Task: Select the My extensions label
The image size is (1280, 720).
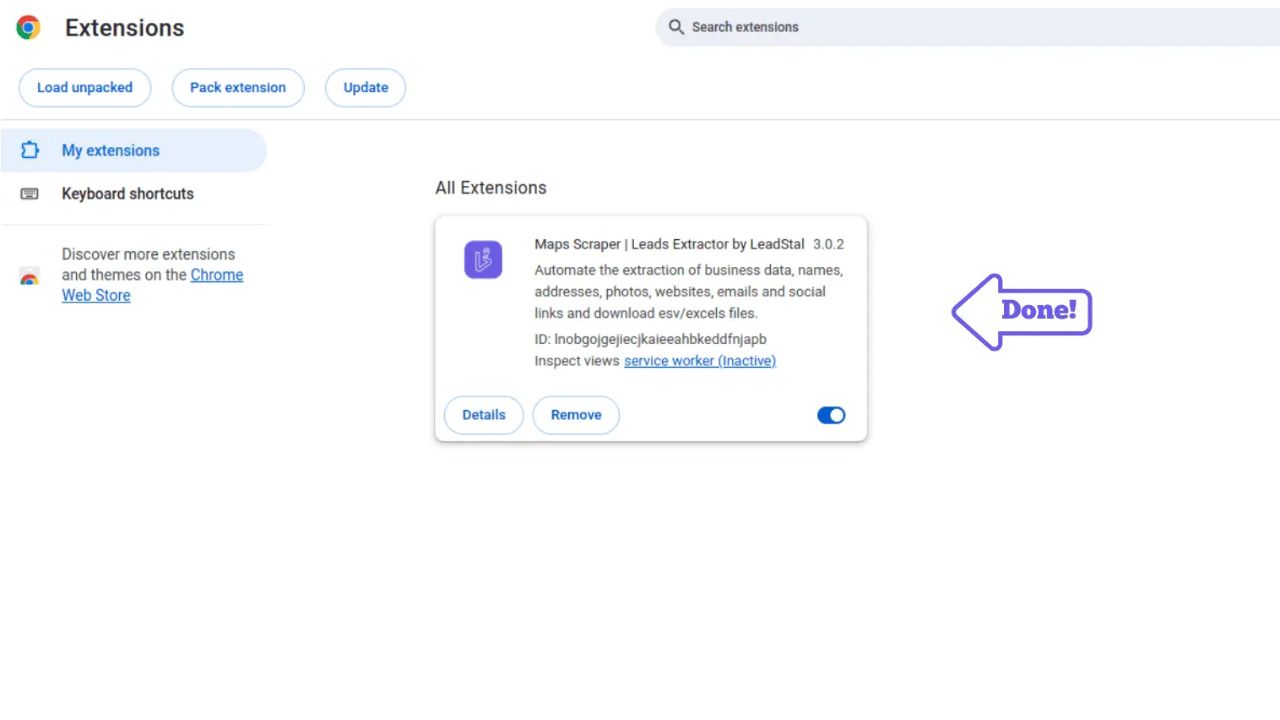Action: click(x=111, y=150)
